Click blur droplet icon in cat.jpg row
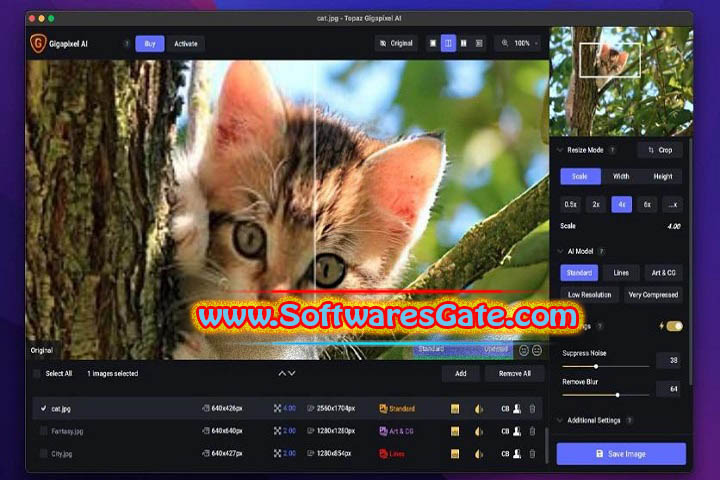Image resolution: width=720 pixels, height=480 pixels. click(478, 409)
